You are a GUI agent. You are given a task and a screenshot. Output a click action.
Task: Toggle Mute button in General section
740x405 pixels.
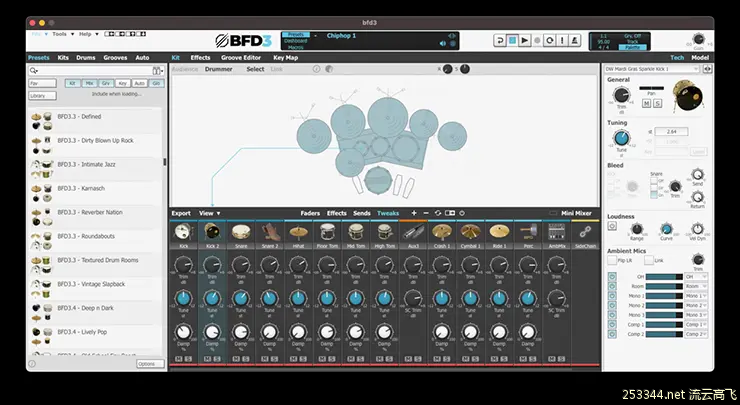click(x=647, y=103)
